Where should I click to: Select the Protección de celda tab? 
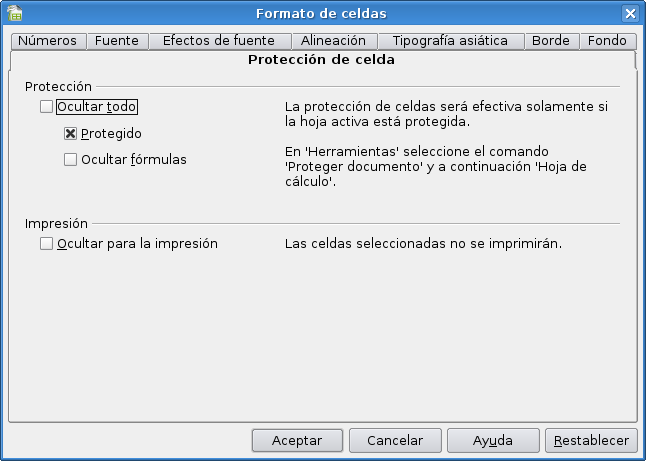pos(321,60)
